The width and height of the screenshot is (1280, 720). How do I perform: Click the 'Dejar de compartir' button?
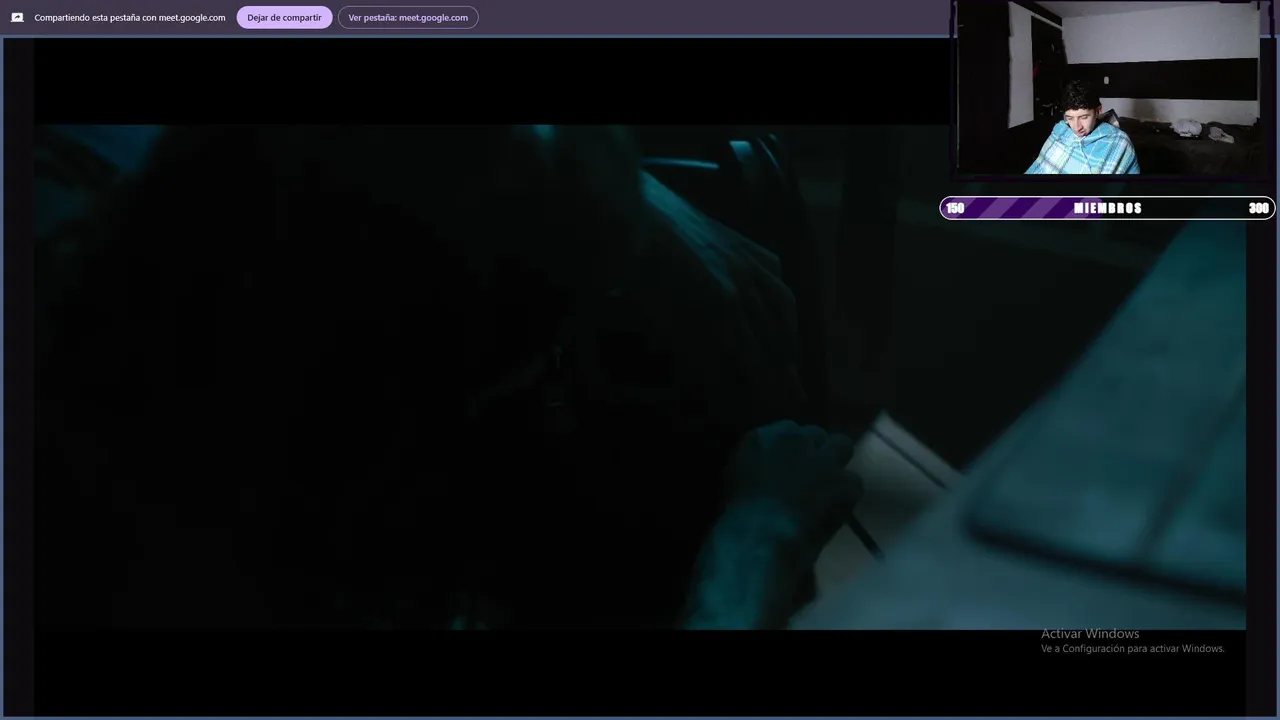284,17
